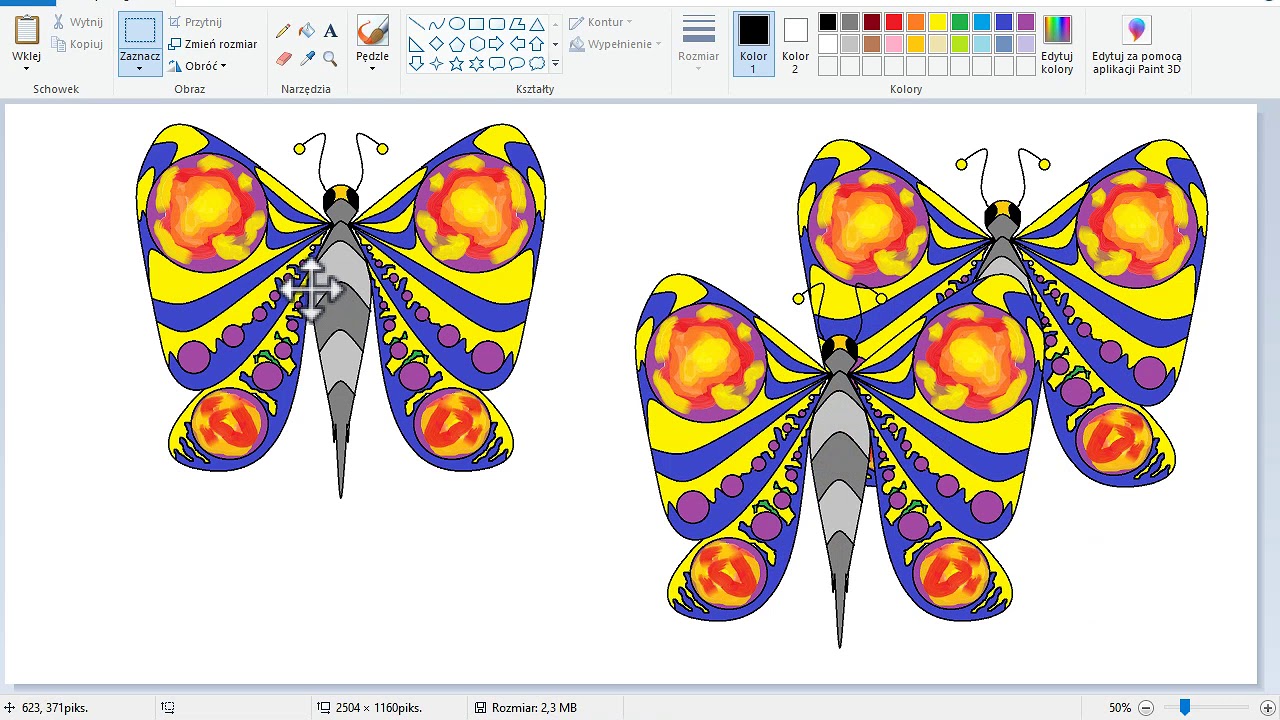Click the Wytnij button
This screenshot has height=720, width=1280.
(78, 22)
